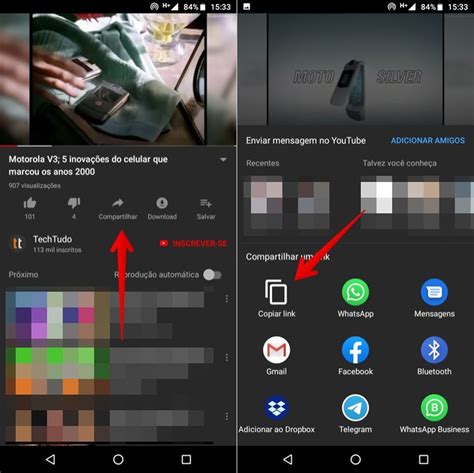Tap the left screen's Recents navigation button
474x473 pixels.
[x=186, y=460]
